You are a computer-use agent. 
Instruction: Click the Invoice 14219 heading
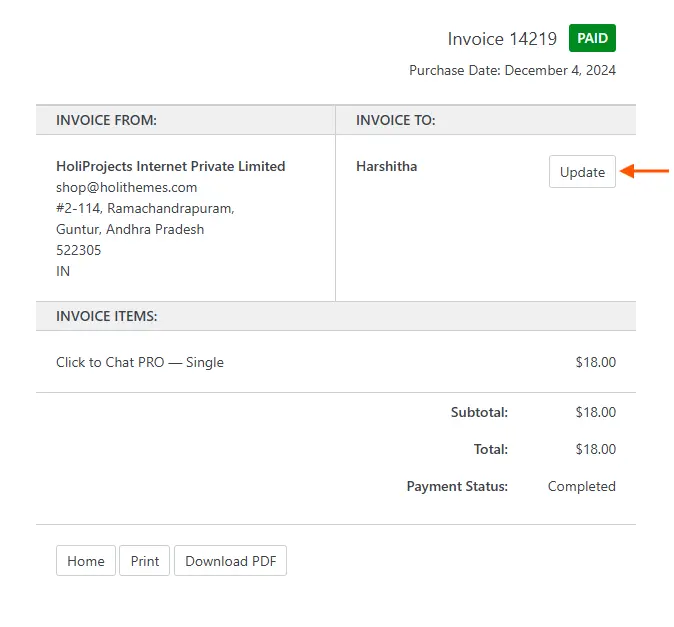(502, 40)
